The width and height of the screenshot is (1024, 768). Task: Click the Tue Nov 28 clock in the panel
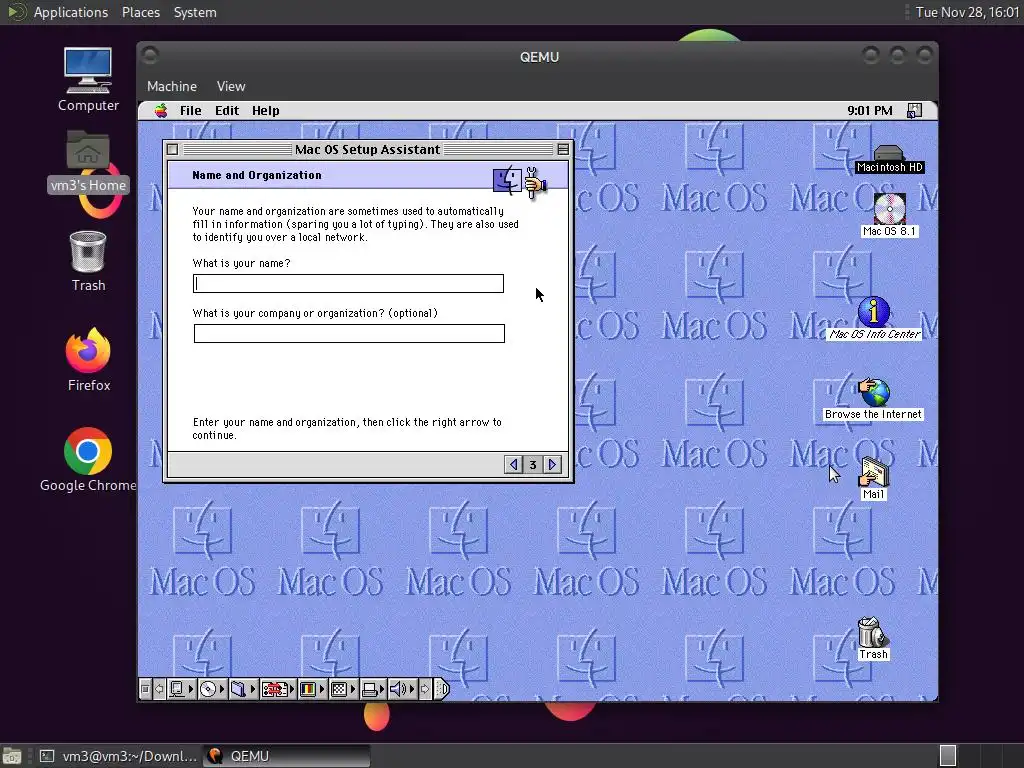[x=967, y=12]
